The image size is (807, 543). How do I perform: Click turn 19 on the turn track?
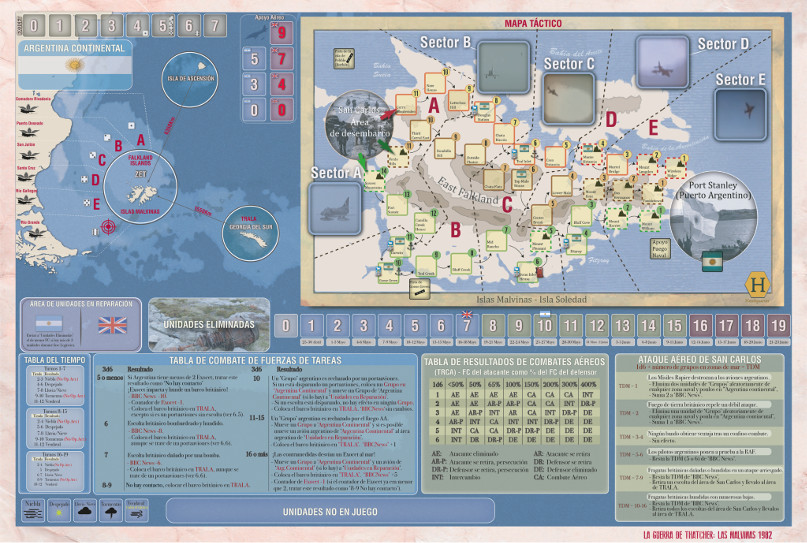pyautogui.click(x=778, y=326)
